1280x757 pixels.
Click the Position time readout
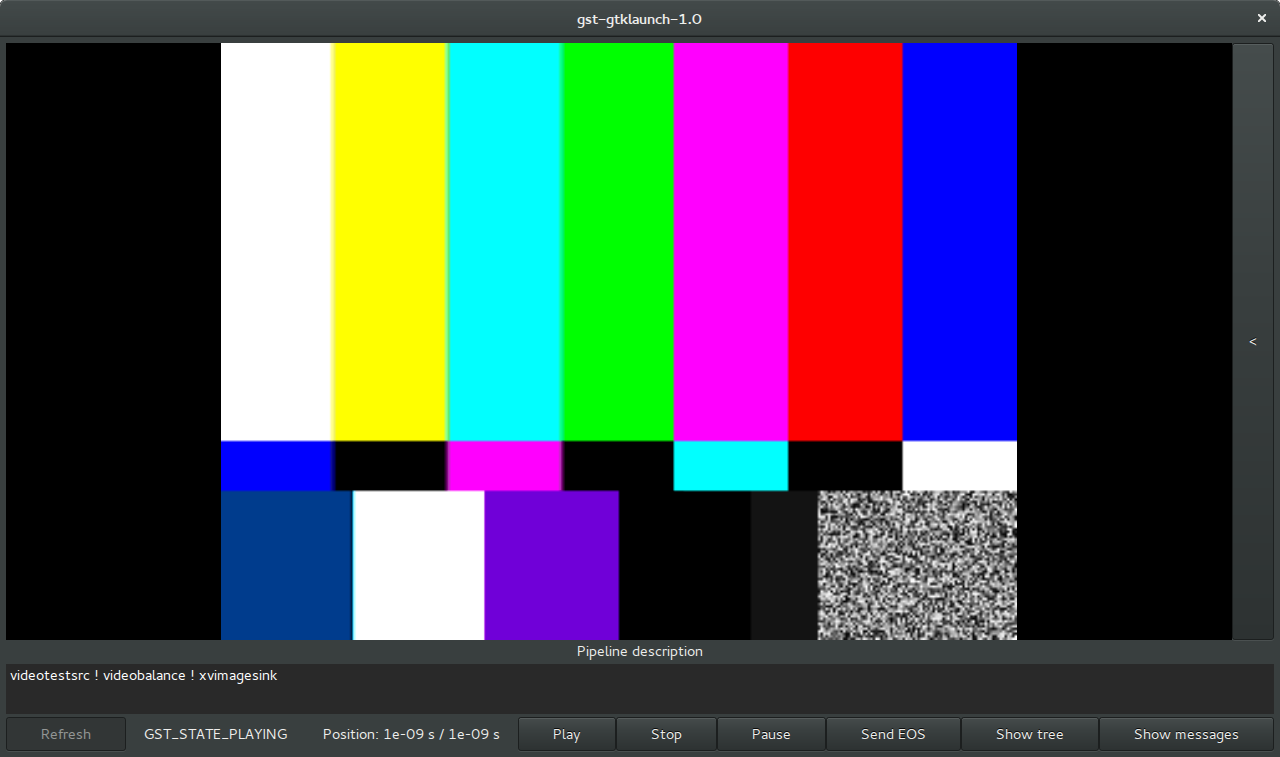(411, 733)
